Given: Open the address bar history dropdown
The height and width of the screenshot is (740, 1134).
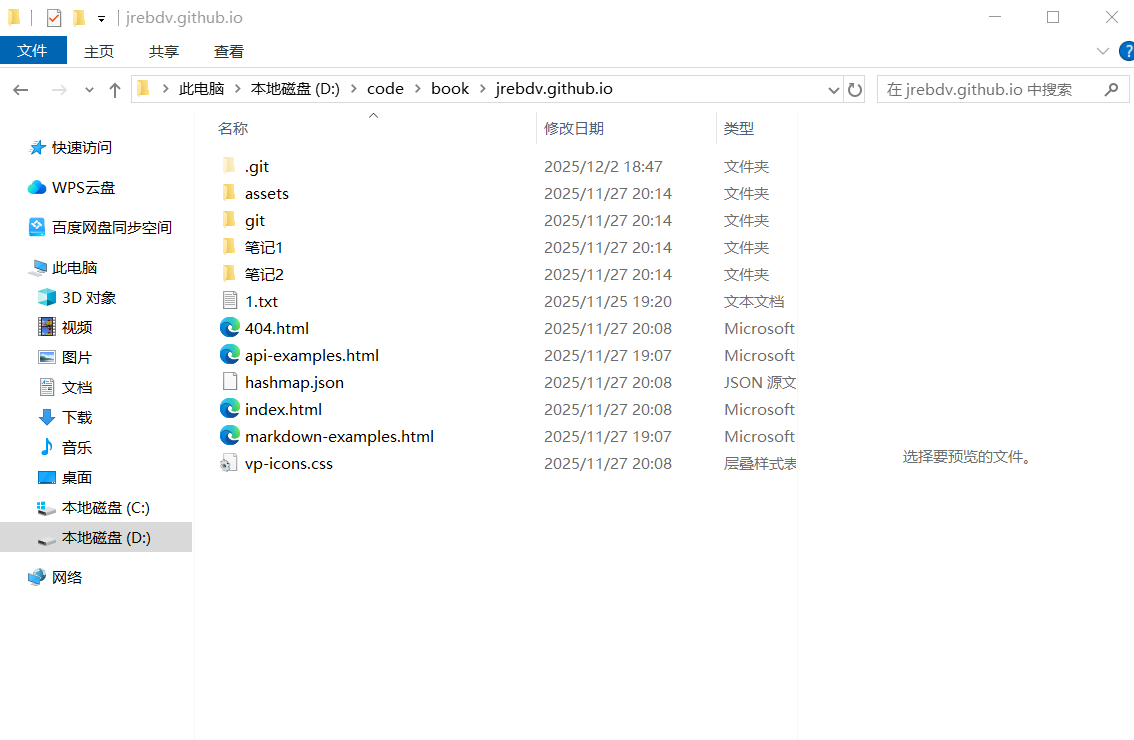Looking at the screenshot, I should (x=834, y=90).
